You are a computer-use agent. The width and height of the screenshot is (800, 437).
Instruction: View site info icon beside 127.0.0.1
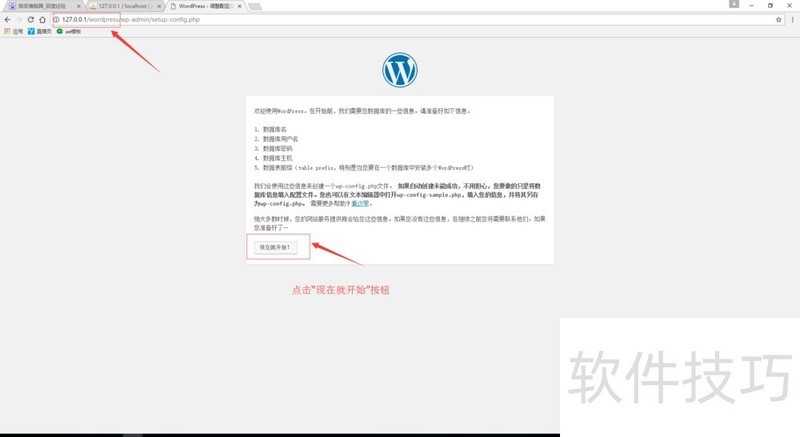tap(57, 19)
